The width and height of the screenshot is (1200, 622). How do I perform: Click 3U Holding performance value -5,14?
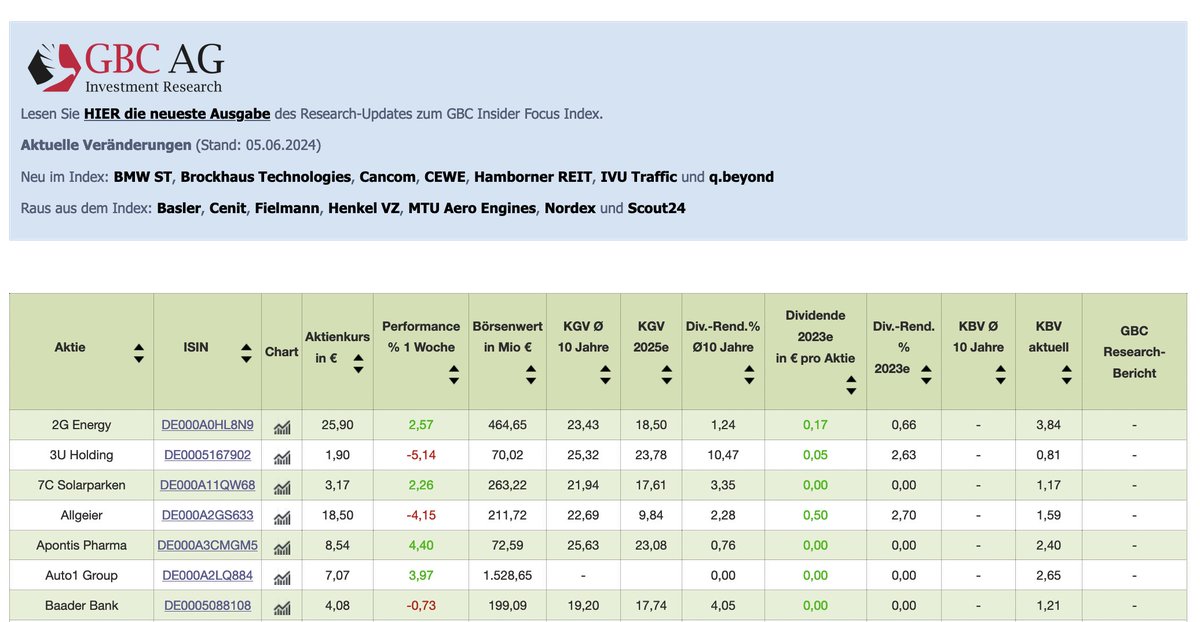pyautogui.click(x=421, y=455)
